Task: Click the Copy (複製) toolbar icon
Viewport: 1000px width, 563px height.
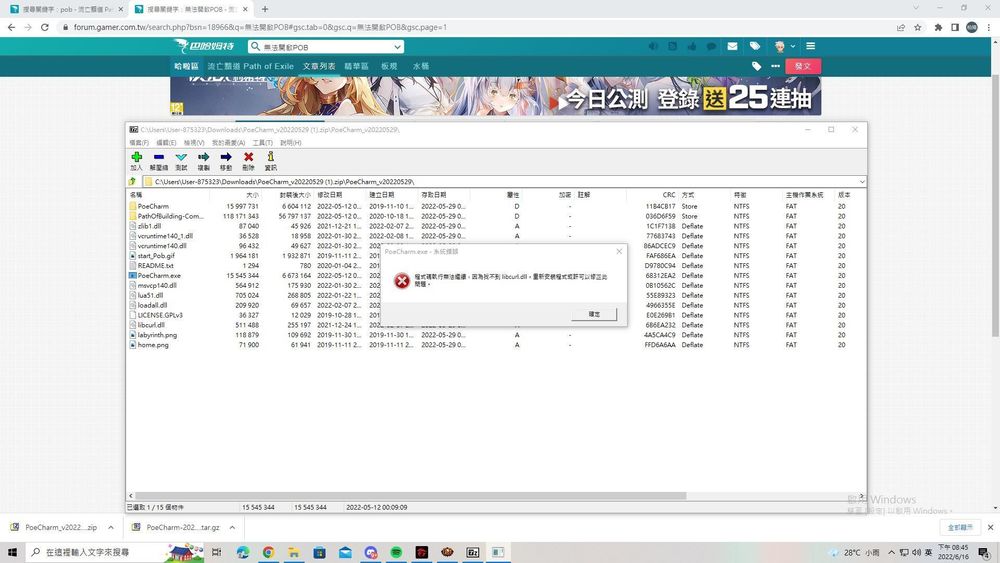Action: click(x=203, y=158)
